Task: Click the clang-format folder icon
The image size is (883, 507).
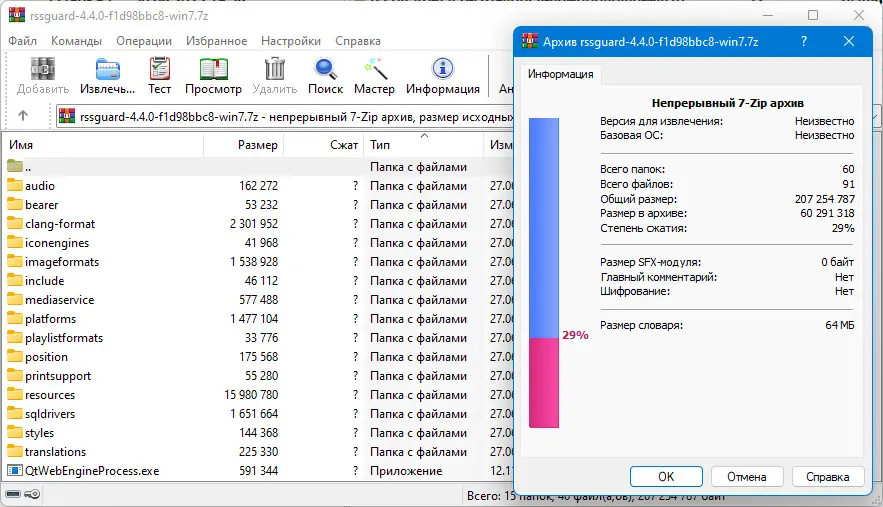Action: click(15, 224)
